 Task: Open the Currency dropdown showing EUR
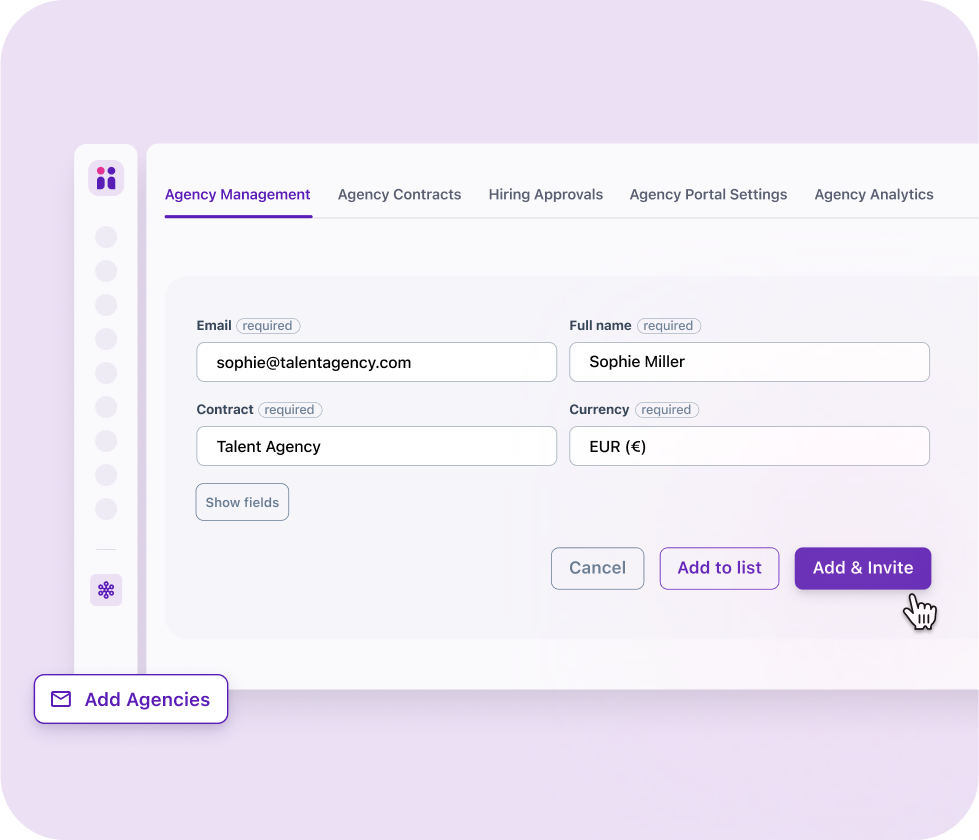pos(749,446)
